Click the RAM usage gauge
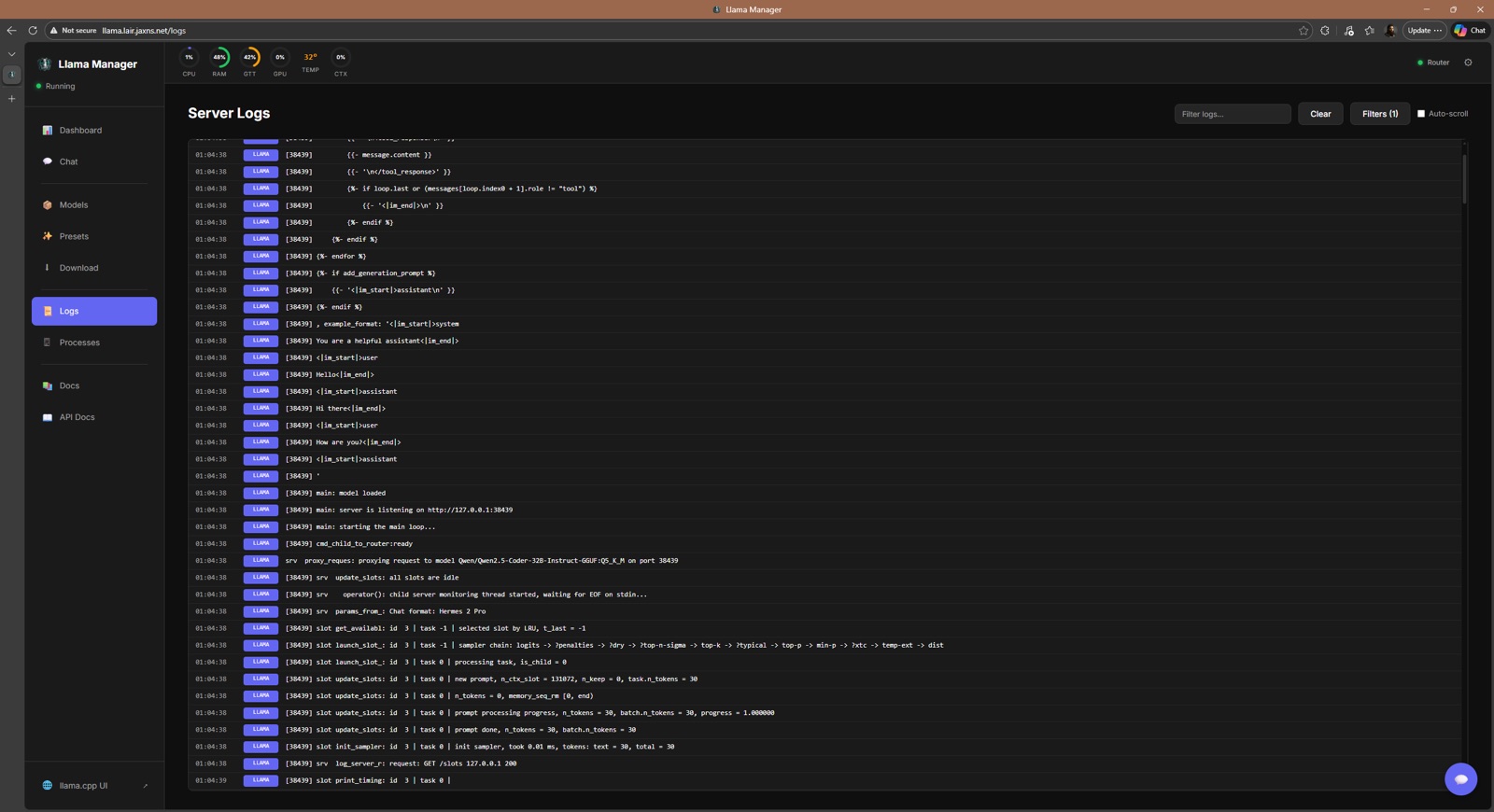1494x812 pixels. point(219,58)
